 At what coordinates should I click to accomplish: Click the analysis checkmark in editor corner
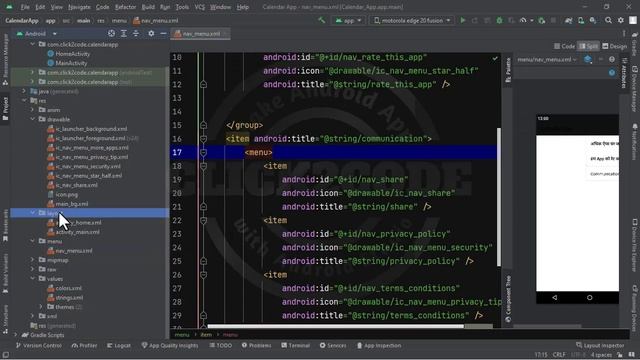(495, 58)
